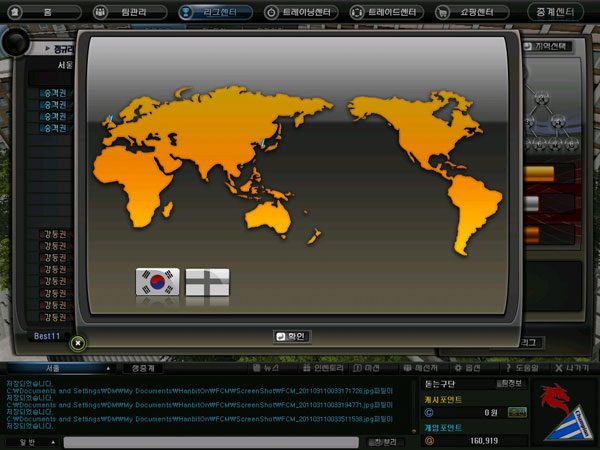Screen dimensions: 600x450
Task: Select the South Korea flag
Action: click(157, 283)
